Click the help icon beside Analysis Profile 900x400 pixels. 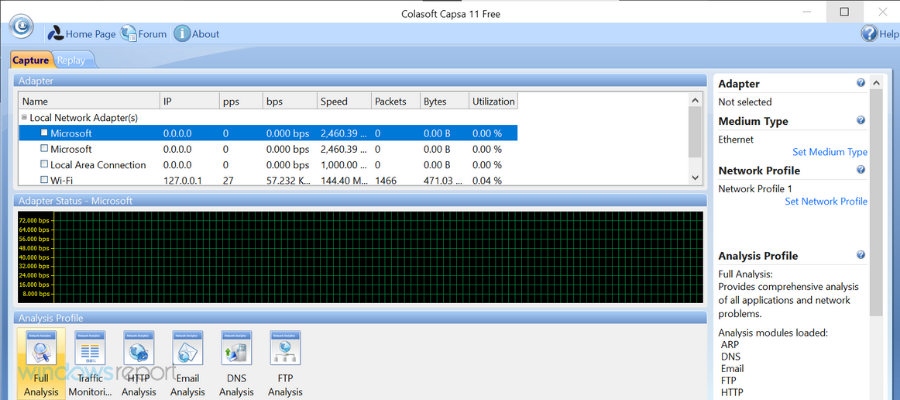click(x=860, y=255)
